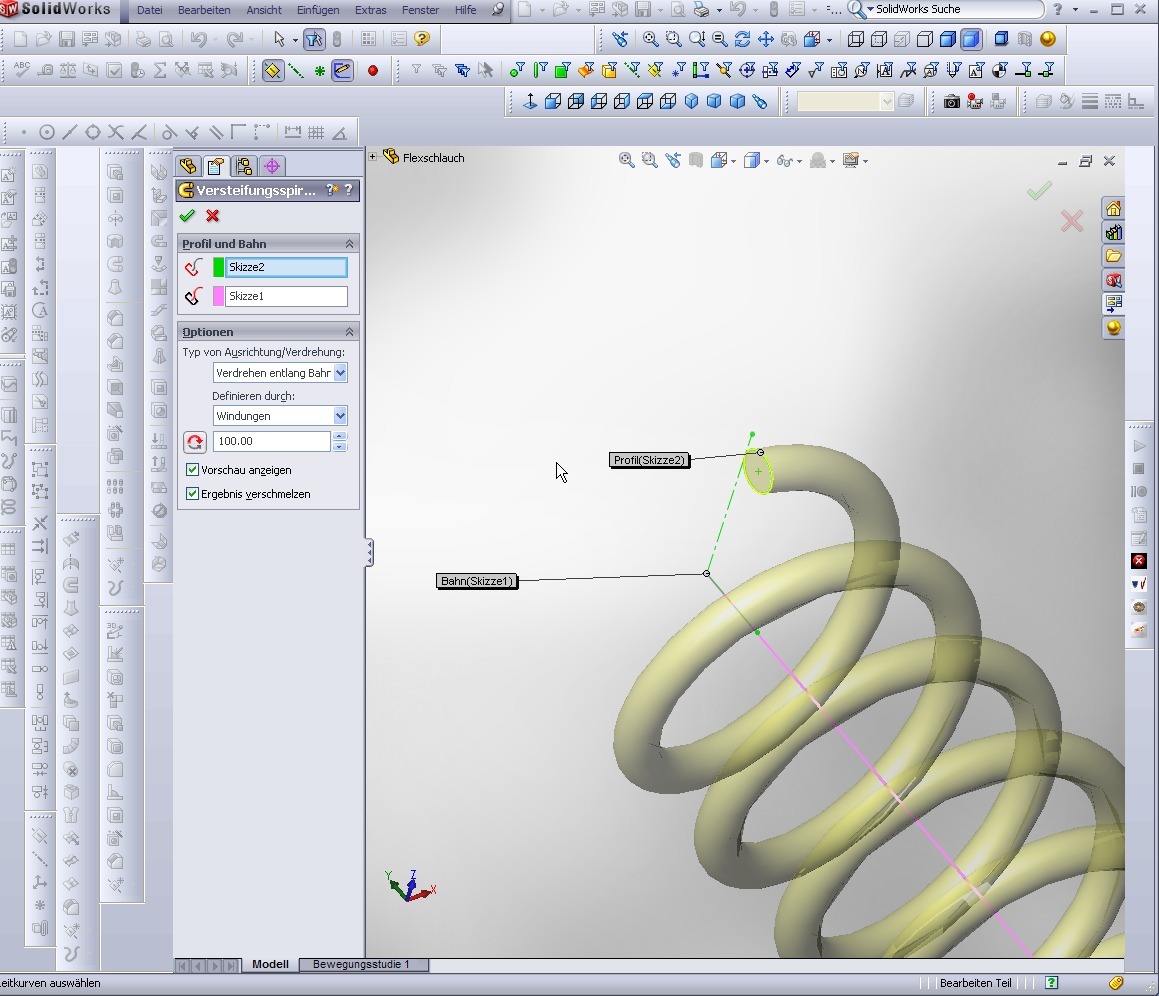This screenshot has width=1159, height=996.
Task: Click the Bahn(Skizze1) callout label
Action: (x=477, y=581)
